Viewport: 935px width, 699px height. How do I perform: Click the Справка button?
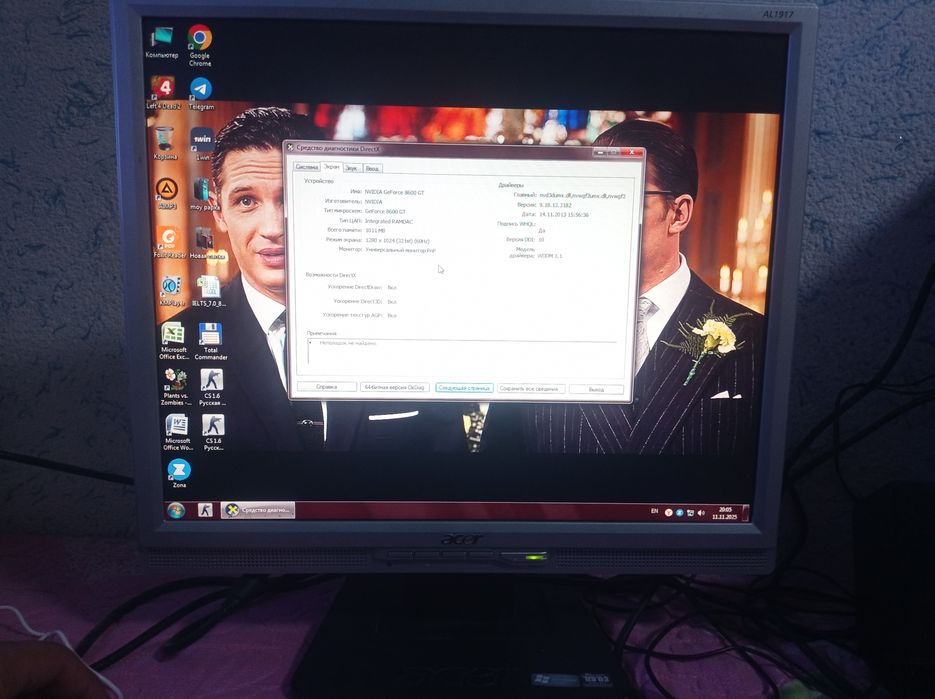pos(327,387)
